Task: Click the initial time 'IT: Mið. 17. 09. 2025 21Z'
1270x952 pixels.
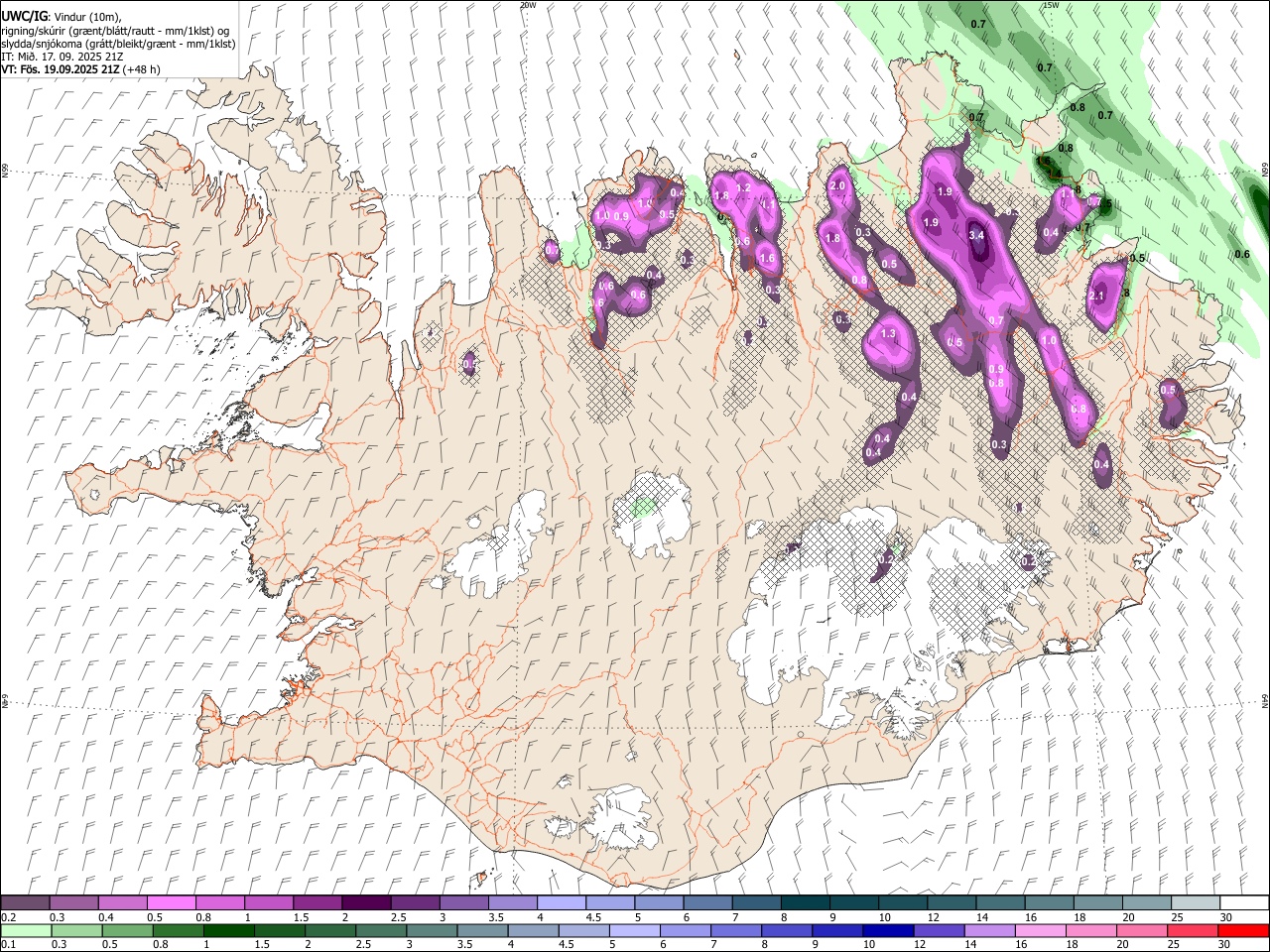Action: [63, 57]
